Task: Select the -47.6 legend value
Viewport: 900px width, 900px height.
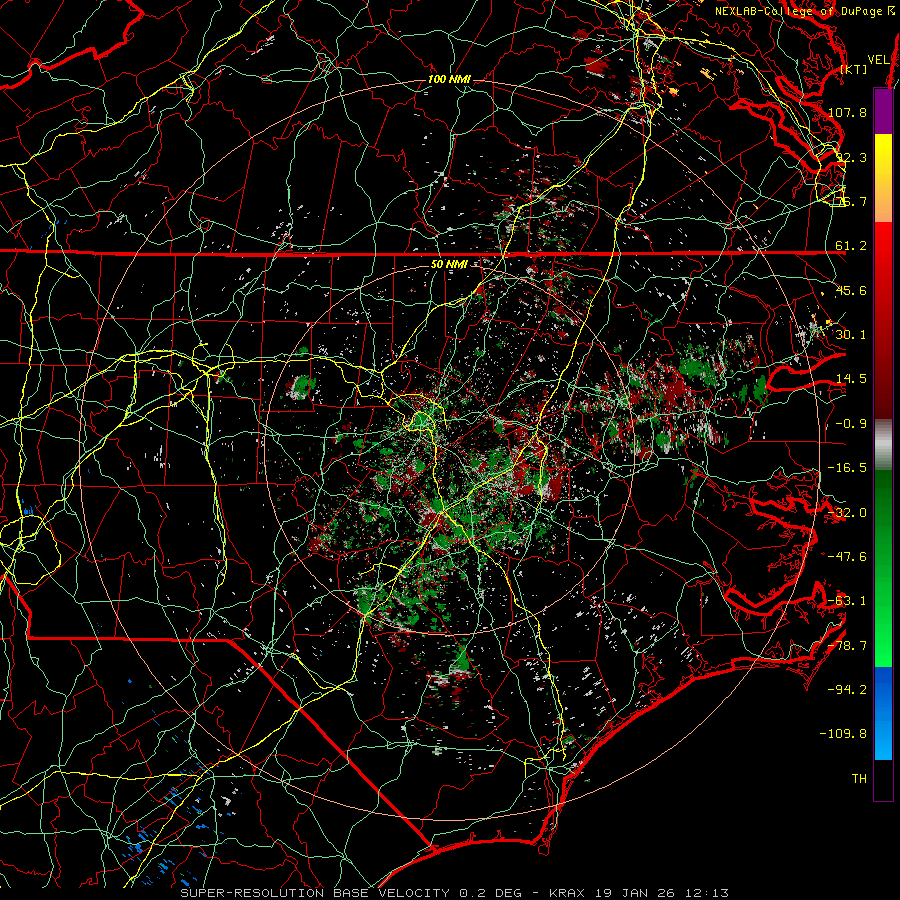Action: [x=847, y=557]
